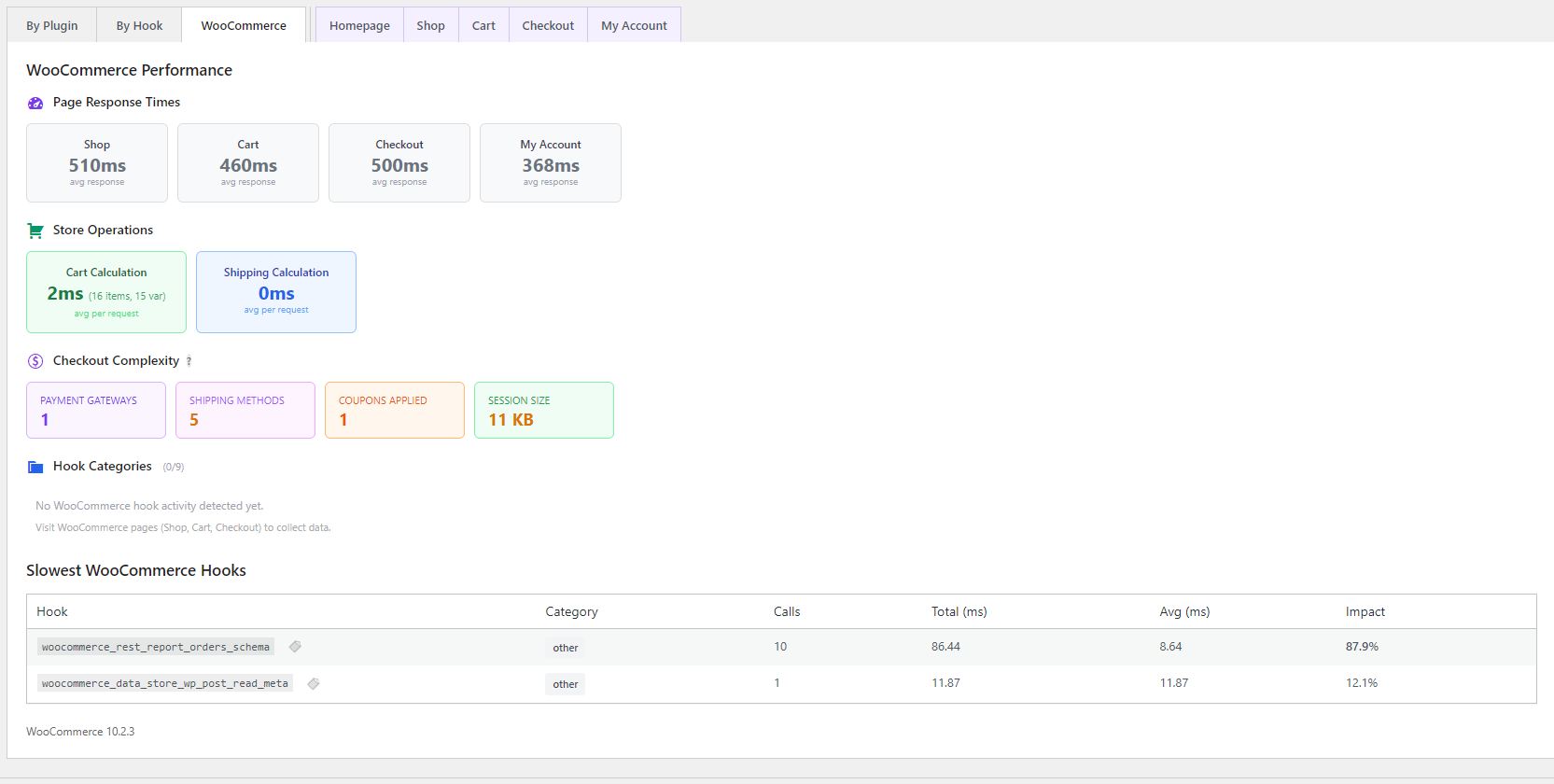Click the Hook column header
The height and width of the screenshot is (784, 1554).
pos(52,611)
